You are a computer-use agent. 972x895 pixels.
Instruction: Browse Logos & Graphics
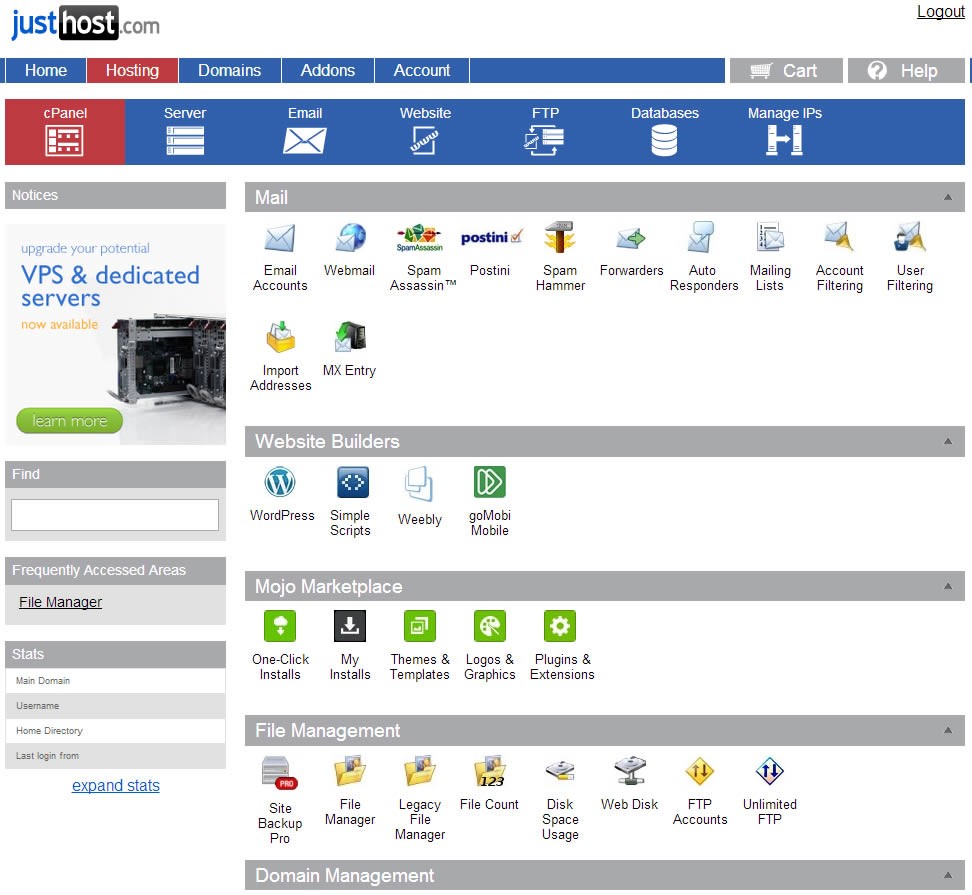(490, 626)
